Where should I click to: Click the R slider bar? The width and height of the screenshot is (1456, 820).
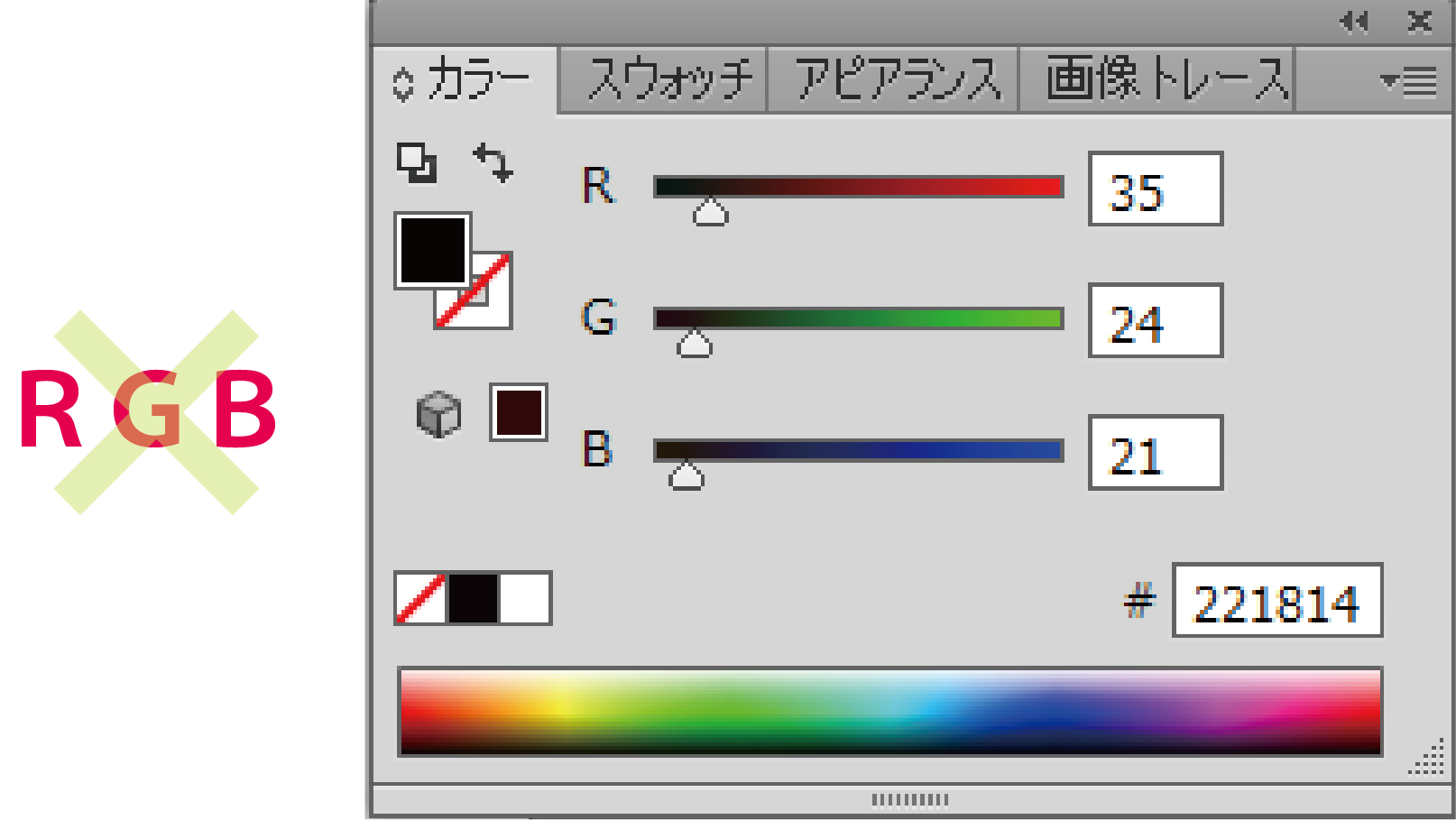[858, 187]
